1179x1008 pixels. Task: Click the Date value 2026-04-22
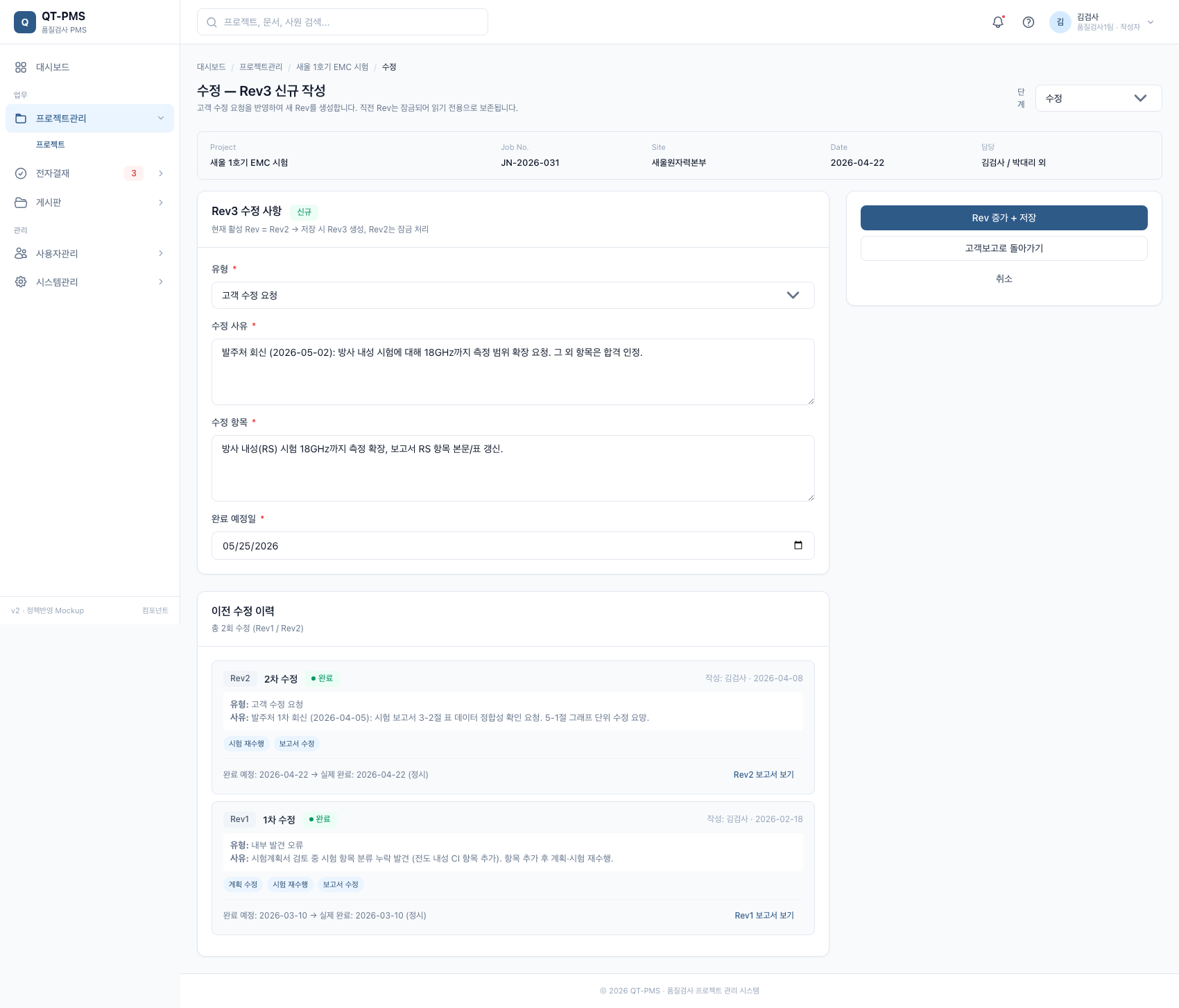pos(857,163)
